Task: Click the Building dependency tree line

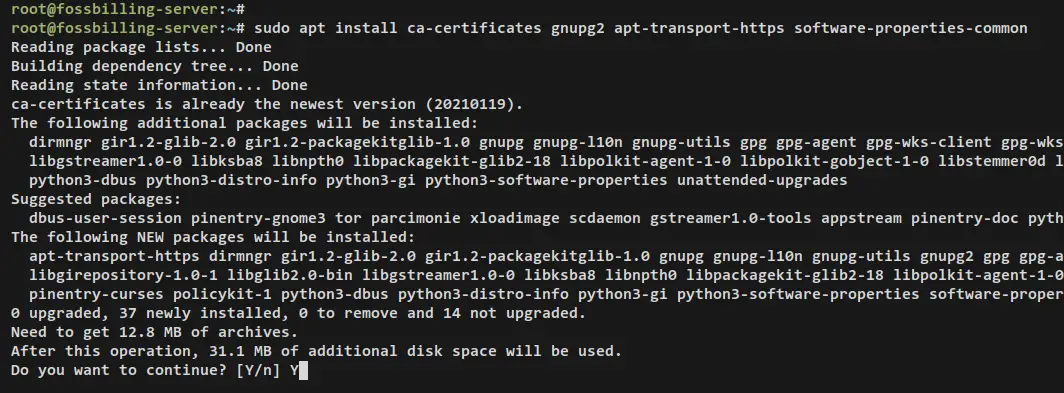Action: [155, 67]
